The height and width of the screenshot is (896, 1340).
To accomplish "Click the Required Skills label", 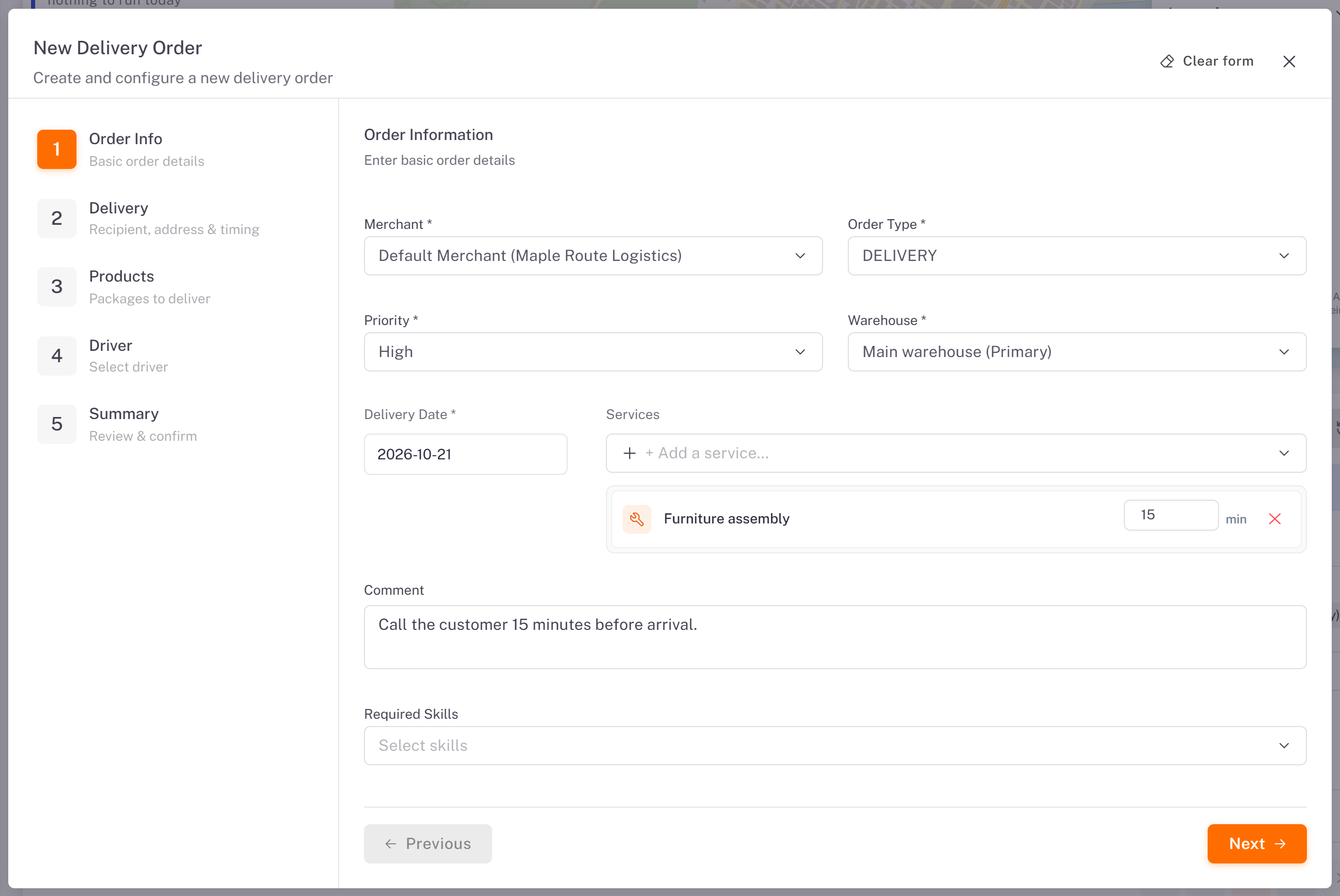I will point(410,714).
